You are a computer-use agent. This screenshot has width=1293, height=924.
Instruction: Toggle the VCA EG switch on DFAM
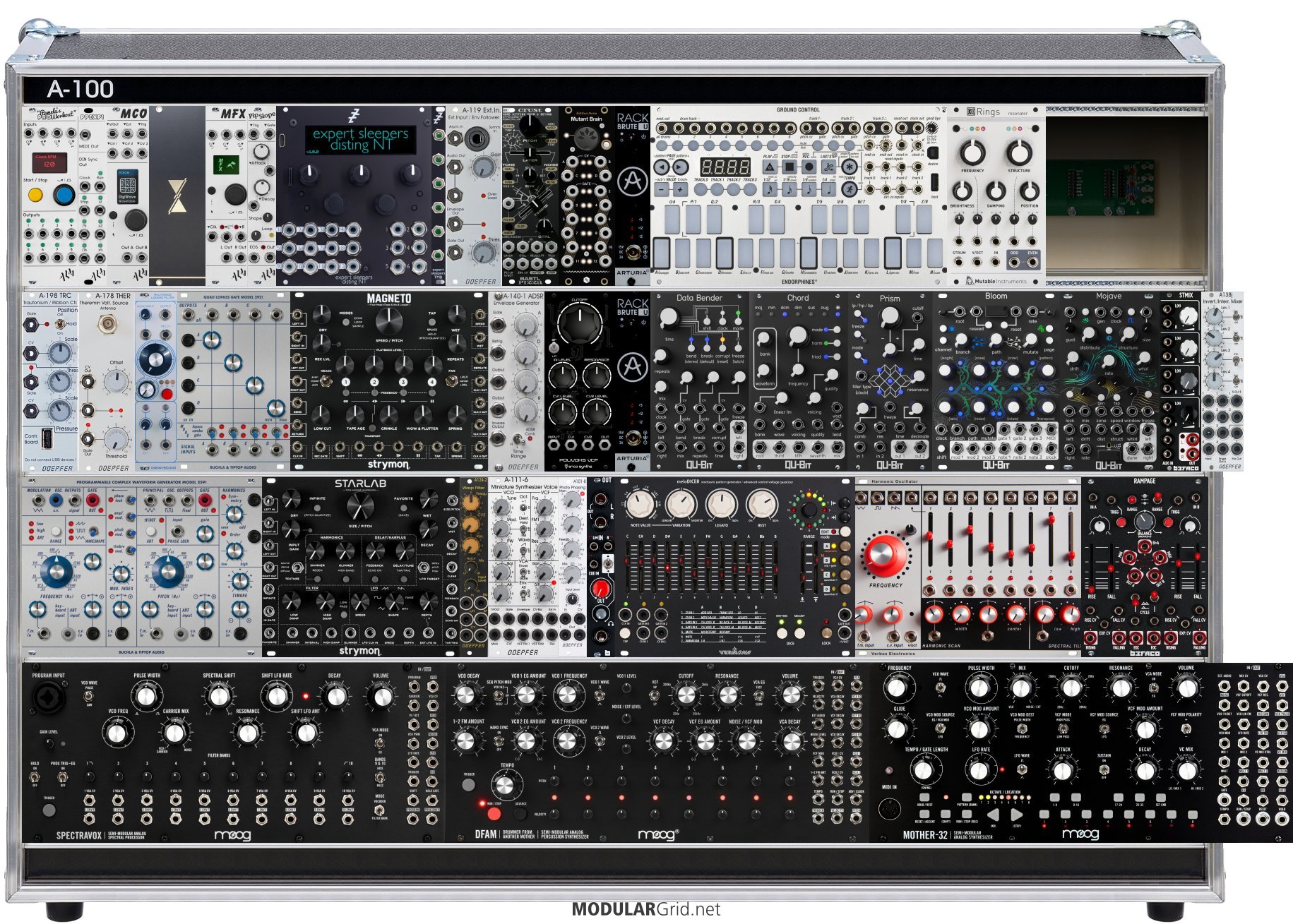pyautogui.click(x=758, y=695)
